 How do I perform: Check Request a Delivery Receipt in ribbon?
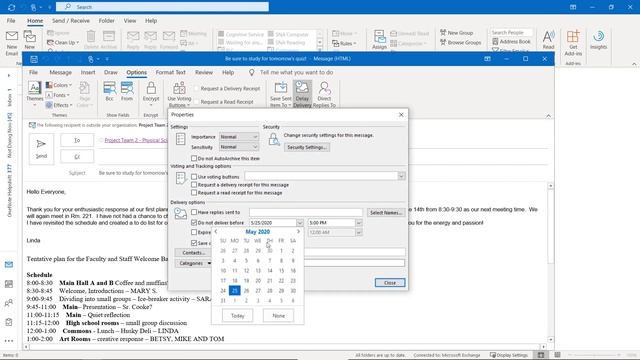(197, 89)
